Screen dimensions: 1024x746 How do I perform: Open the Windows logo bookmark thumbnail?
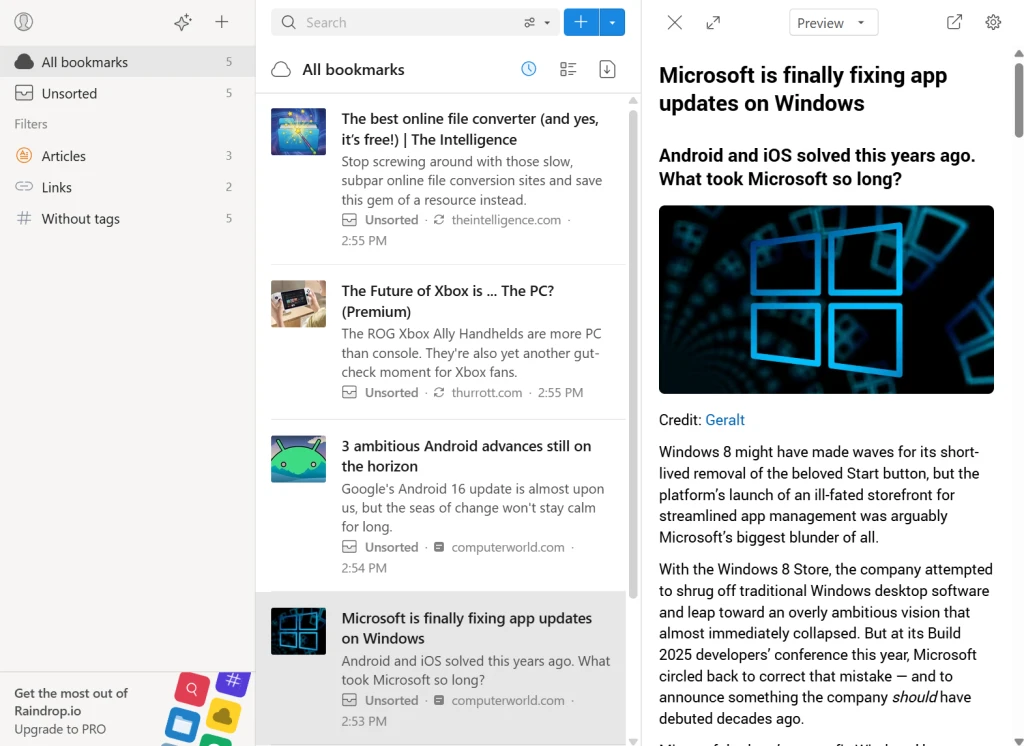pos(298,631)
